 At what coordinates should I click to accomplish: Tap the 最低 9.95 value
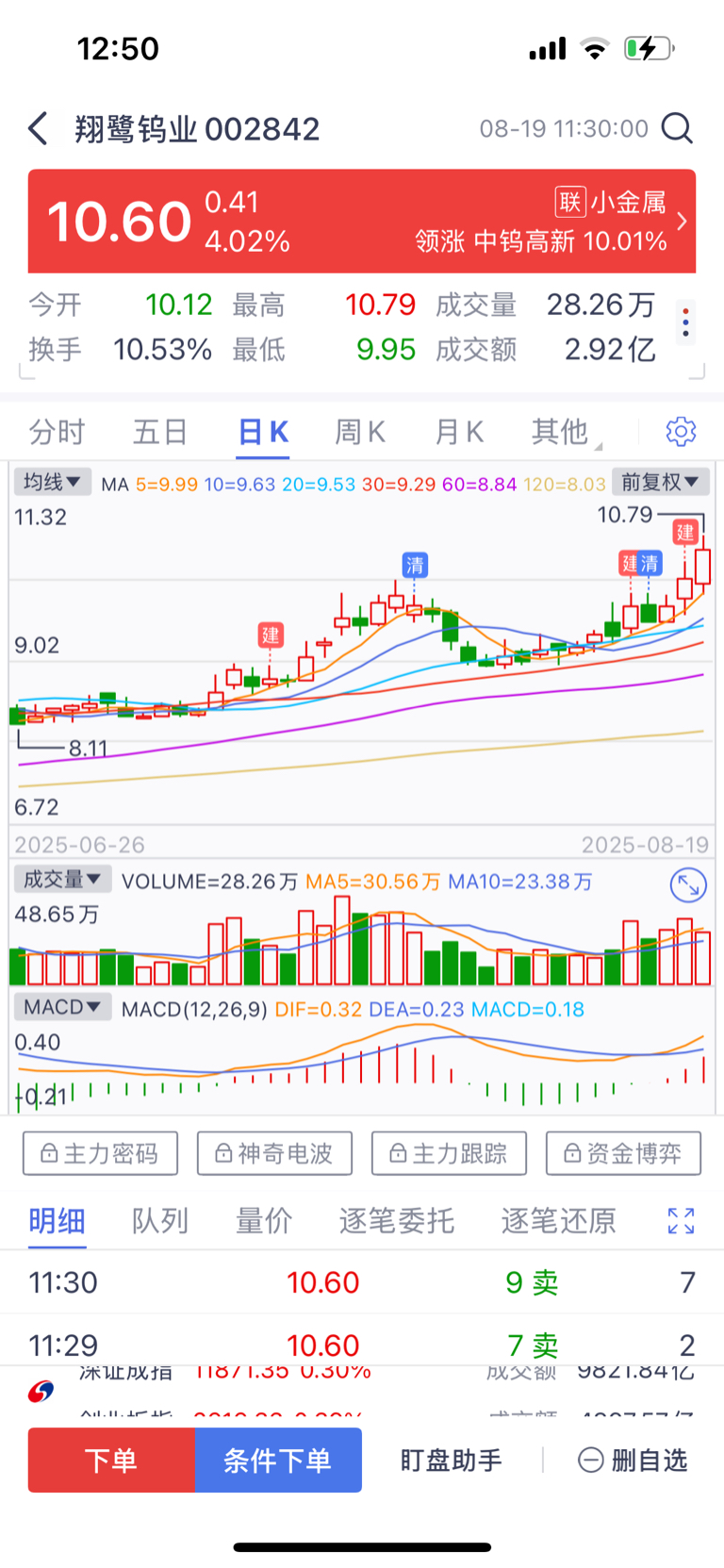tap(386, 350)
